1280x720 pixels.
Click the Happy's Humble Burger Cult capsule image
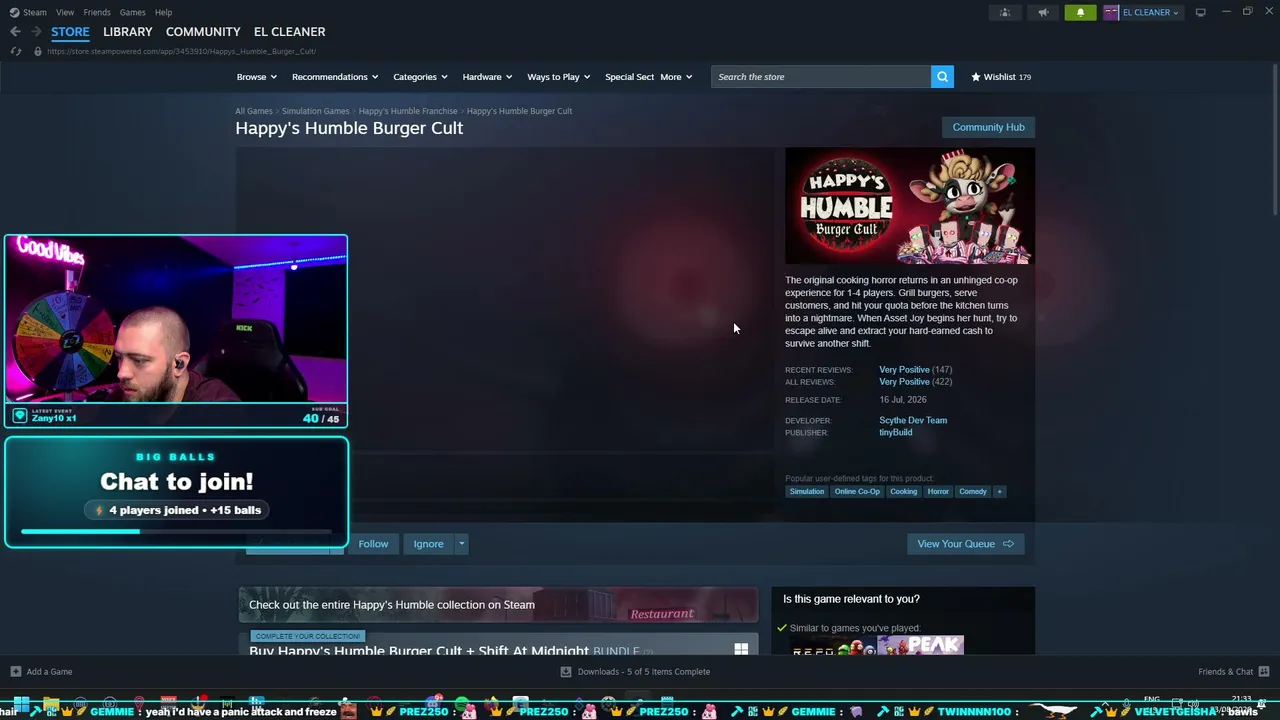pos(909,206)
